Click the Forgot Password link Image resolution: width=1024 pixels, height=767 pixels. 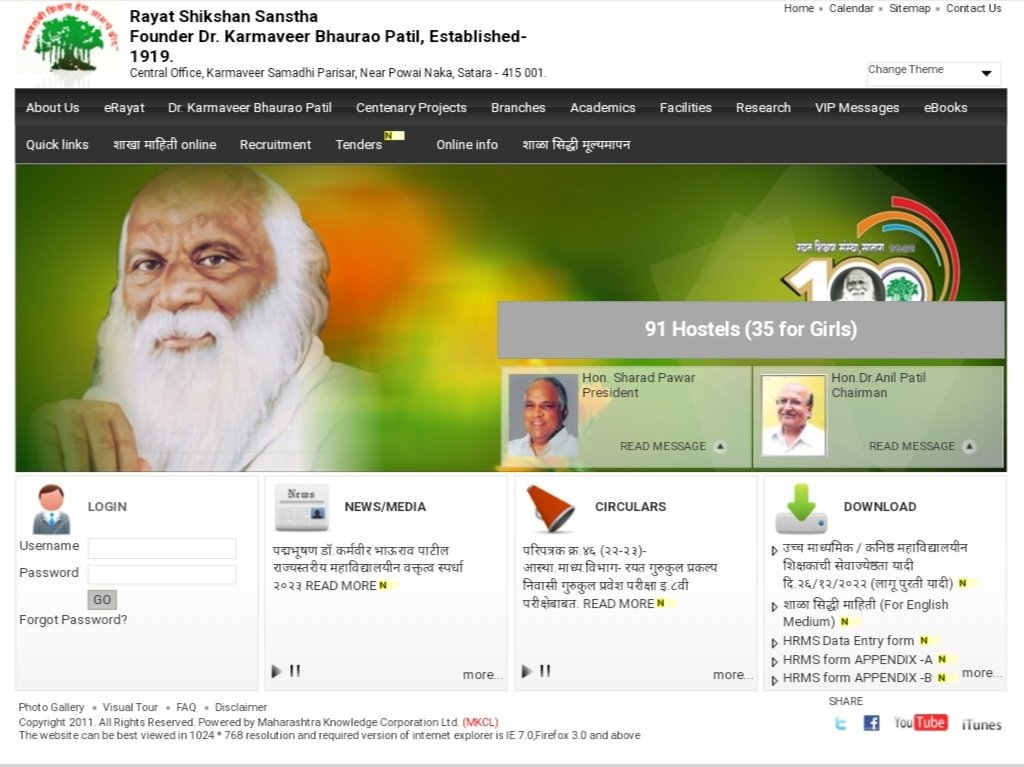73,619
